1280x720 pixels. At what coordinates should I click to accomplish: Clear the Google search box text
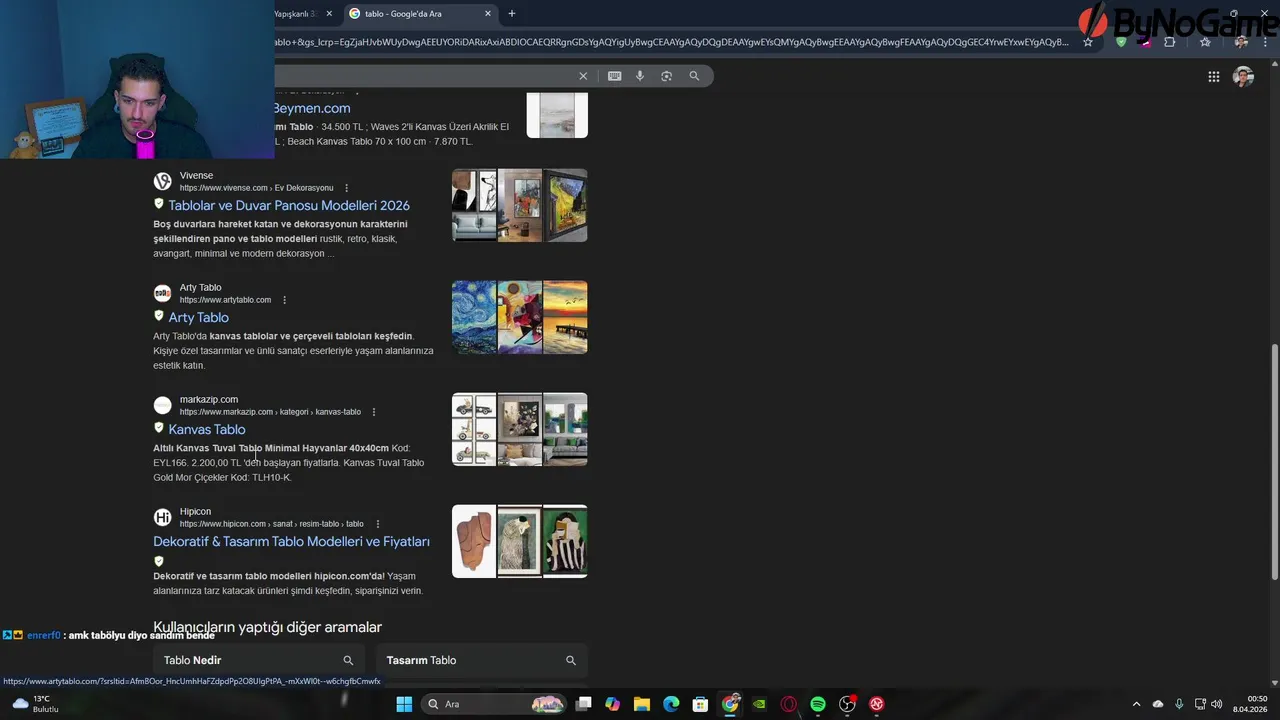583,76
